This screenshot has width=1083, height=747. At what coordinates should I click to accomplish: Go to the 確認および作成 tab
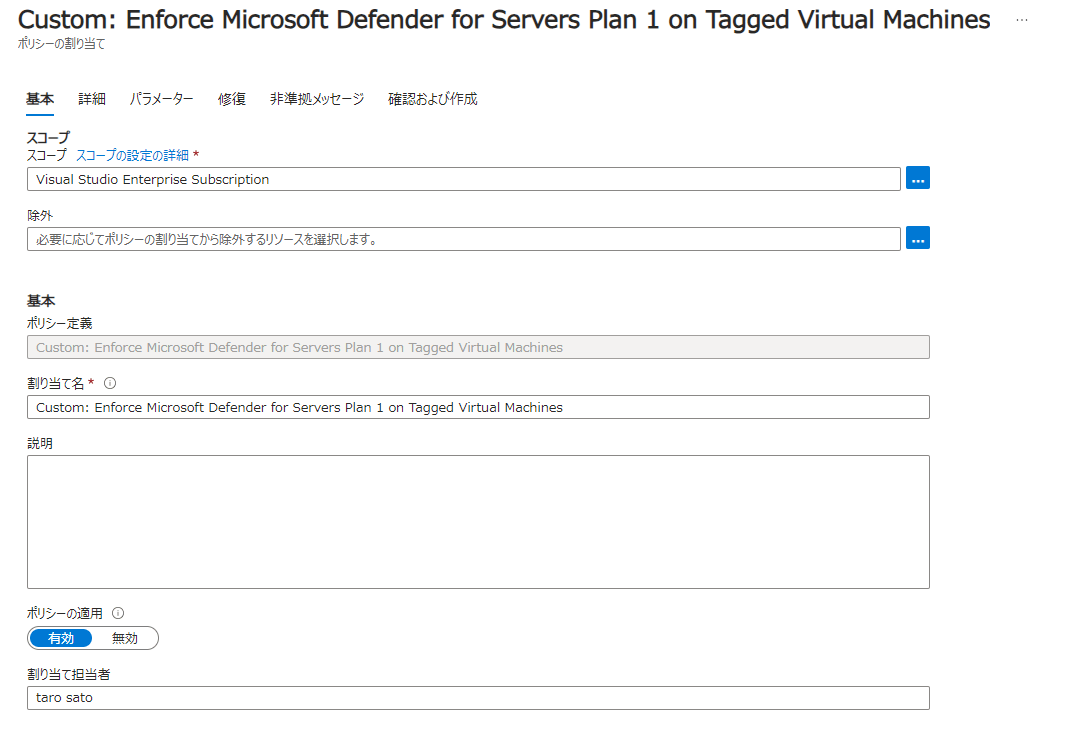432,99
